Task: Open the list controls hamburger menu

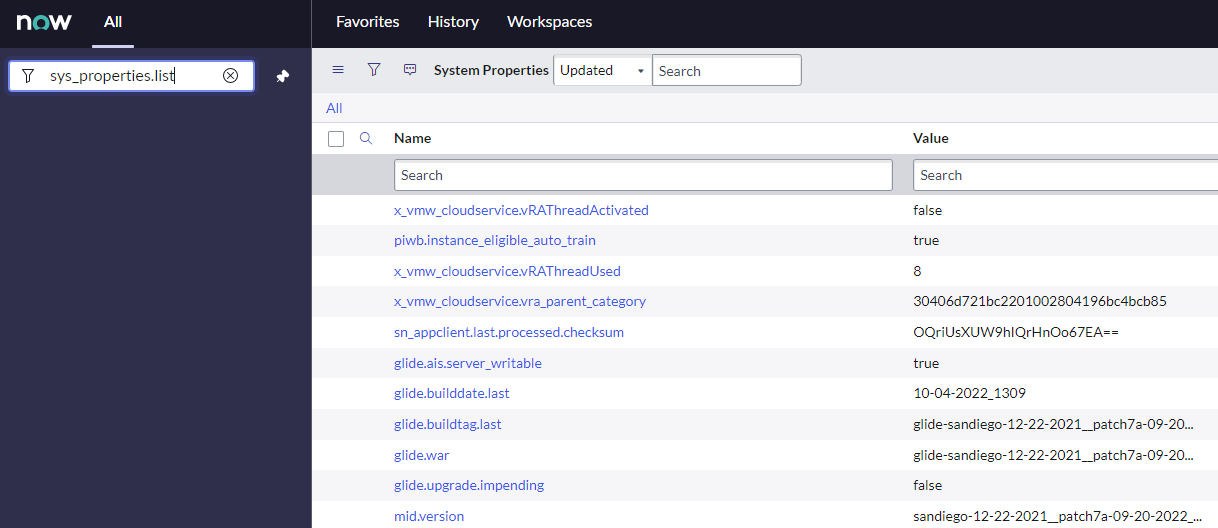Action: click(x=338, y=70)
